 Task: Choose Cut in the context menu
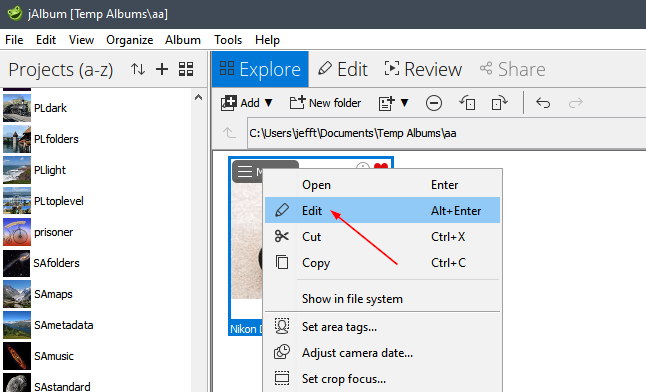tap(382, 237)
